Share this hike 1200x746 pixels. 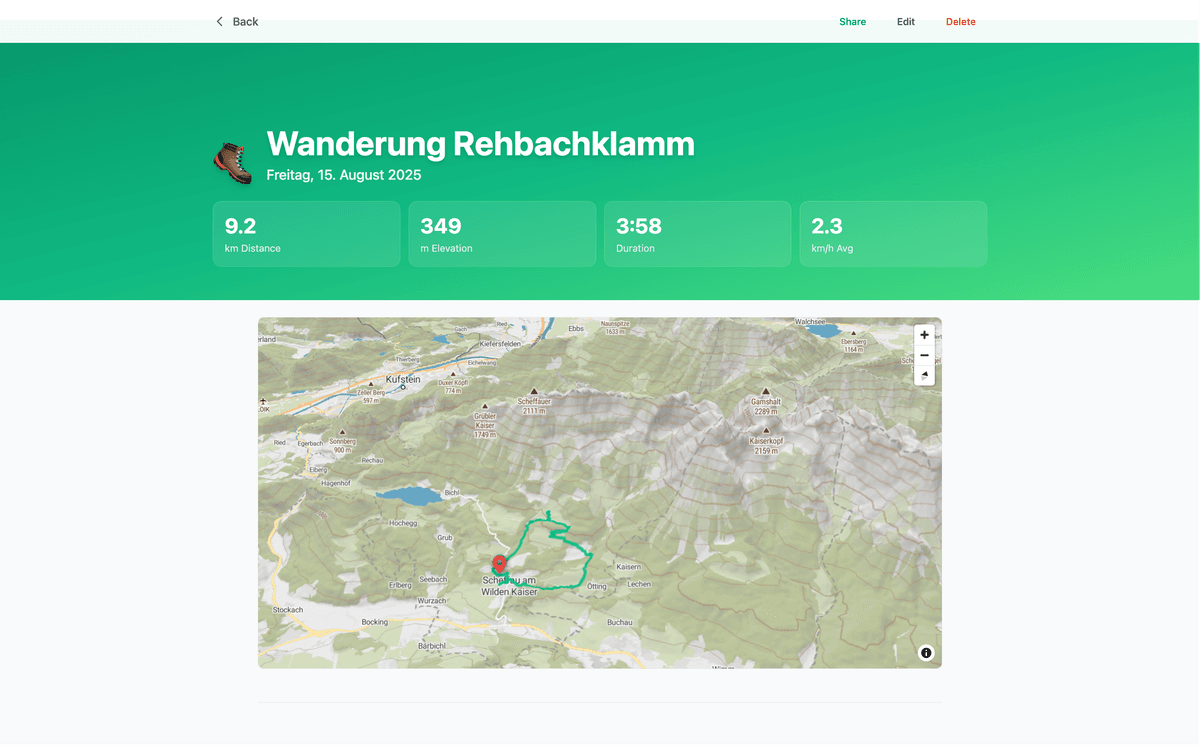(x=853, y=22)
